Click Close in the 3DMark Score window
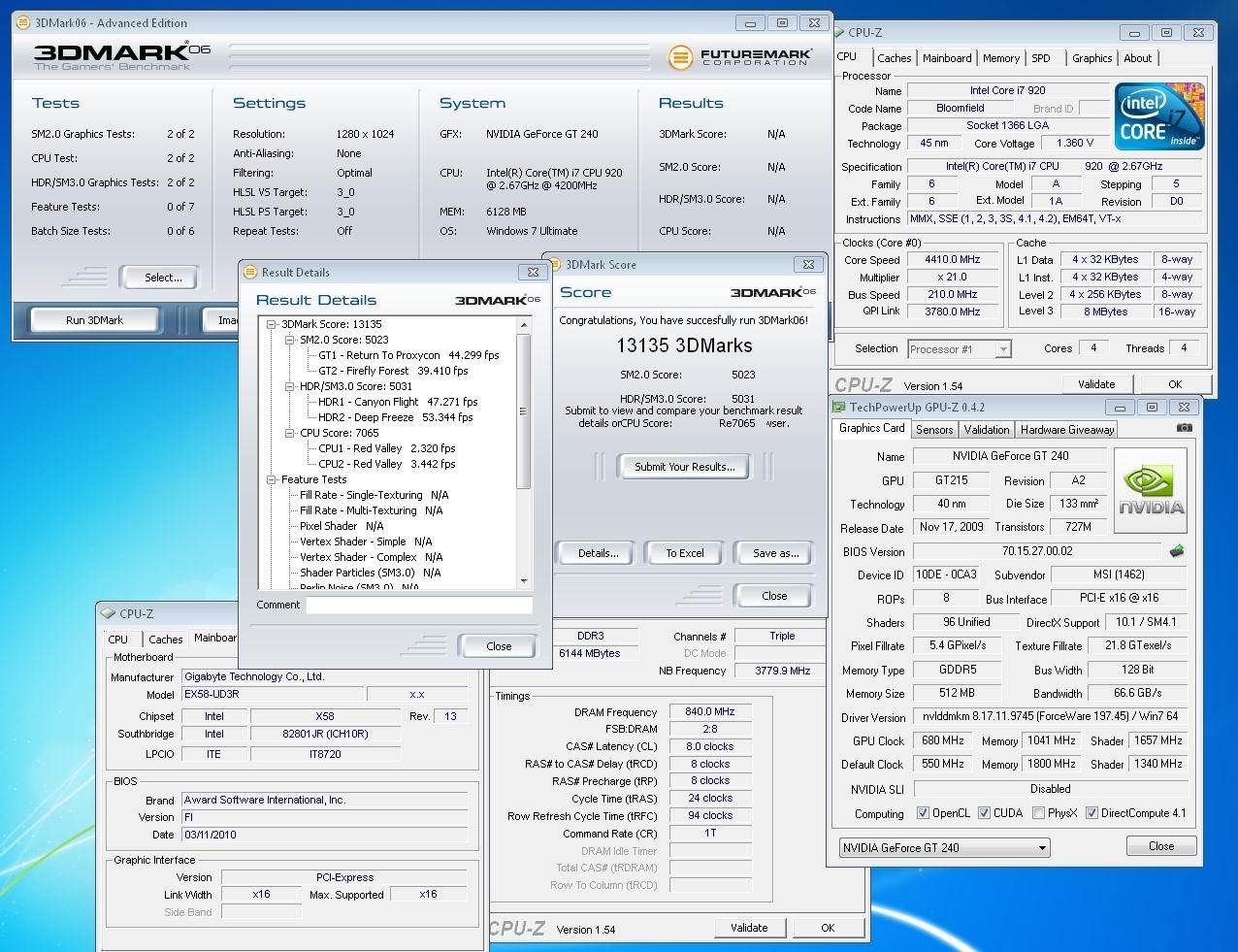This screenshot has height=952, width=1238. tap(774, 596)
